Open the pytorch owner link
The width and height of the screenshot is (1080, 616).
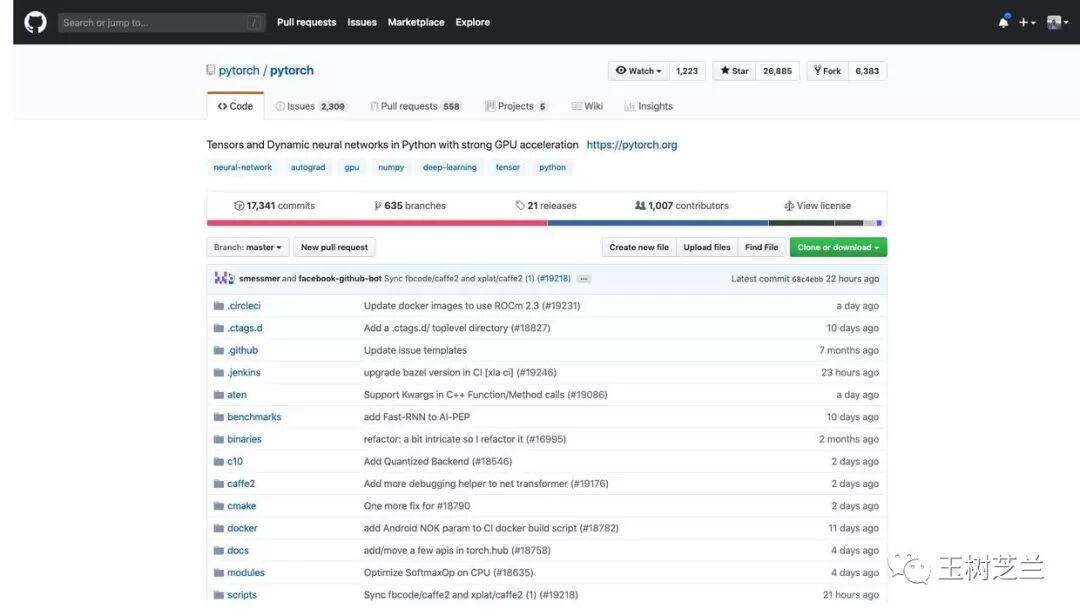tap(239, 70)
